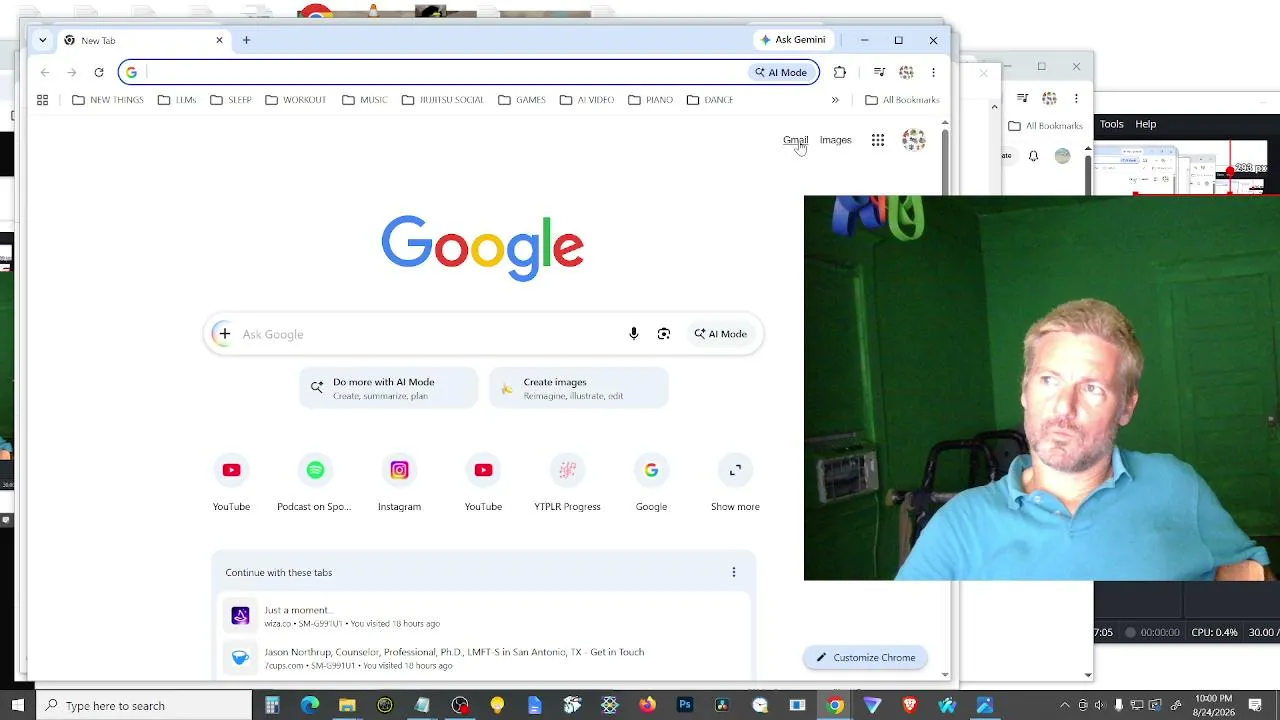Close the New Tab tab
The height and width of the screenshot is (720, 1280).
point(219,40)
